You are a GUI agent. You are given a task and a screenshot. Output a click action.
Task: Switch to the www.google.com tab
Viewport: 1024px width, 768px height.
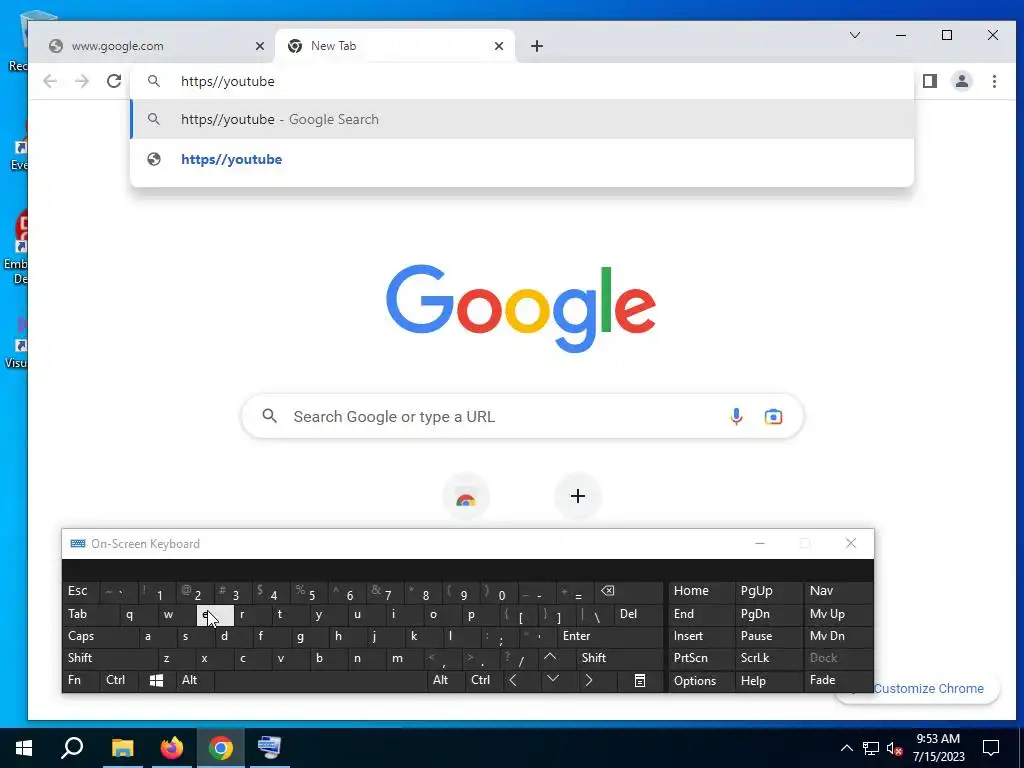click(x=150, y=46)
